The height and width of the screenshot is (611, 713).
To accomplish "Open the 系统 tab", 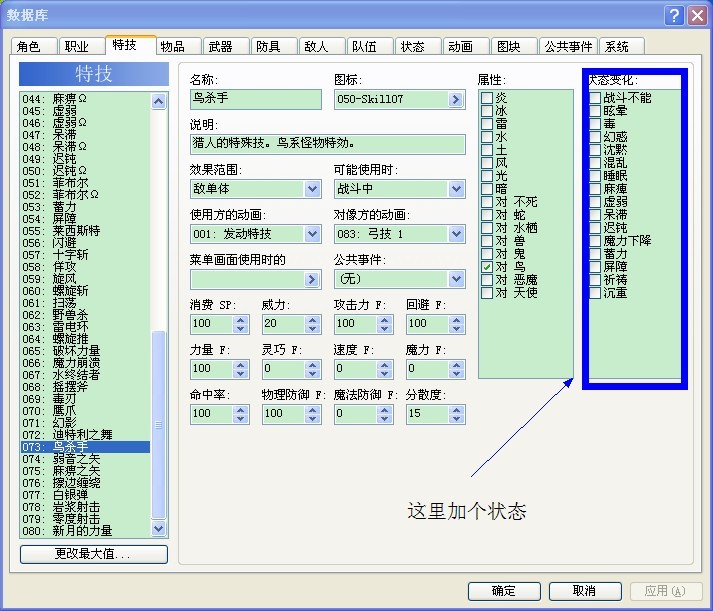I will click(x=622, y=46).
